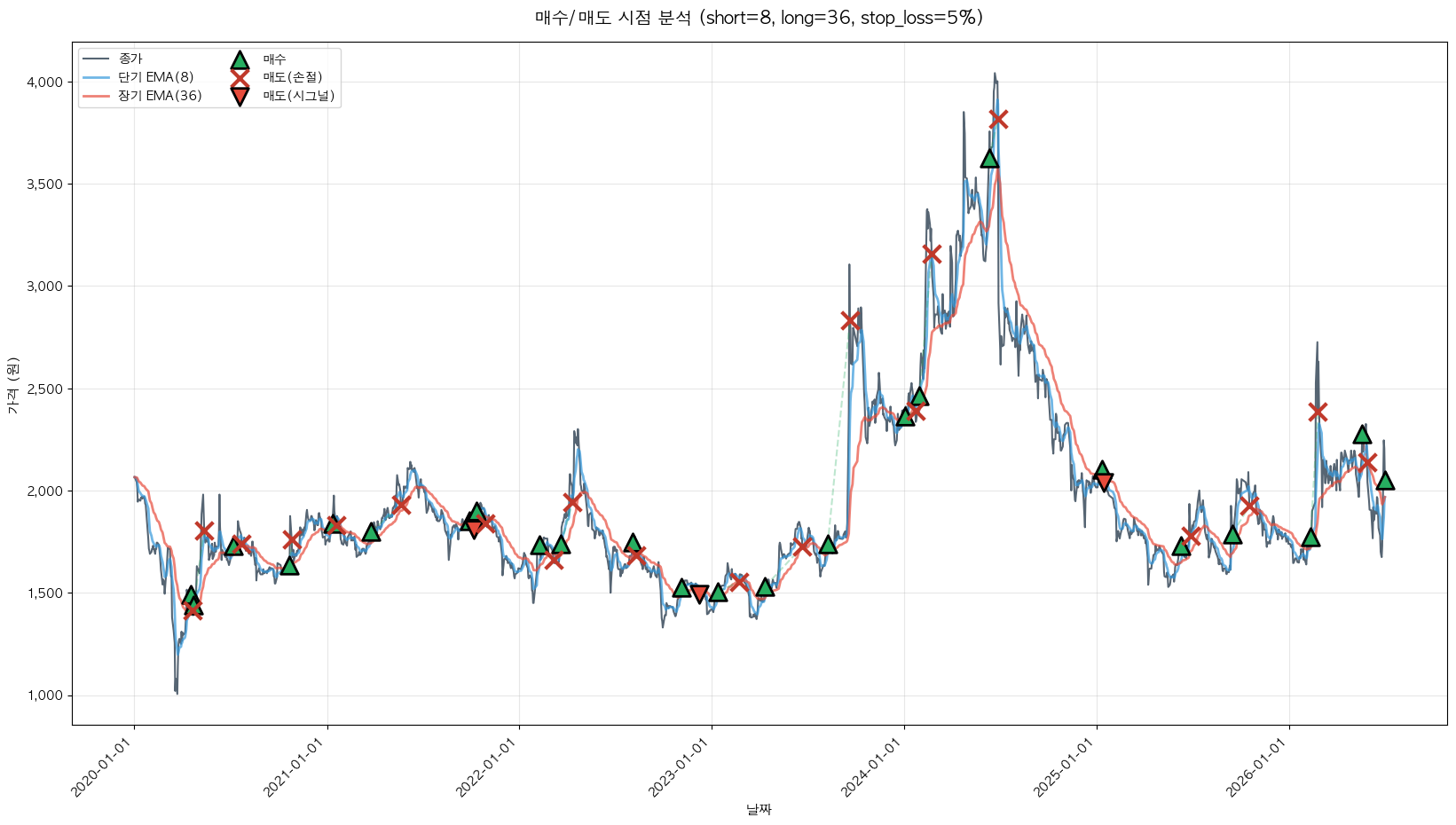Screen dimensions: 1456x825
Task: Click the 단기 EMA(8) blue line swatch
Action: [95, 77]
